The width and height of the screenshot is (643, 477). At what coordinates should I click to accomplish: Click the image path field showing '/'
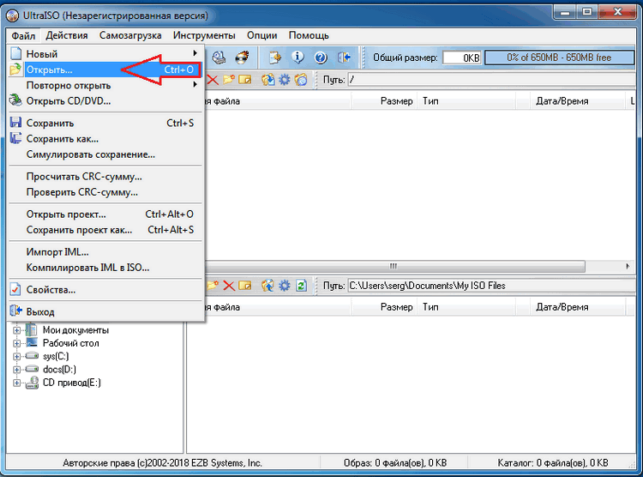491,80
